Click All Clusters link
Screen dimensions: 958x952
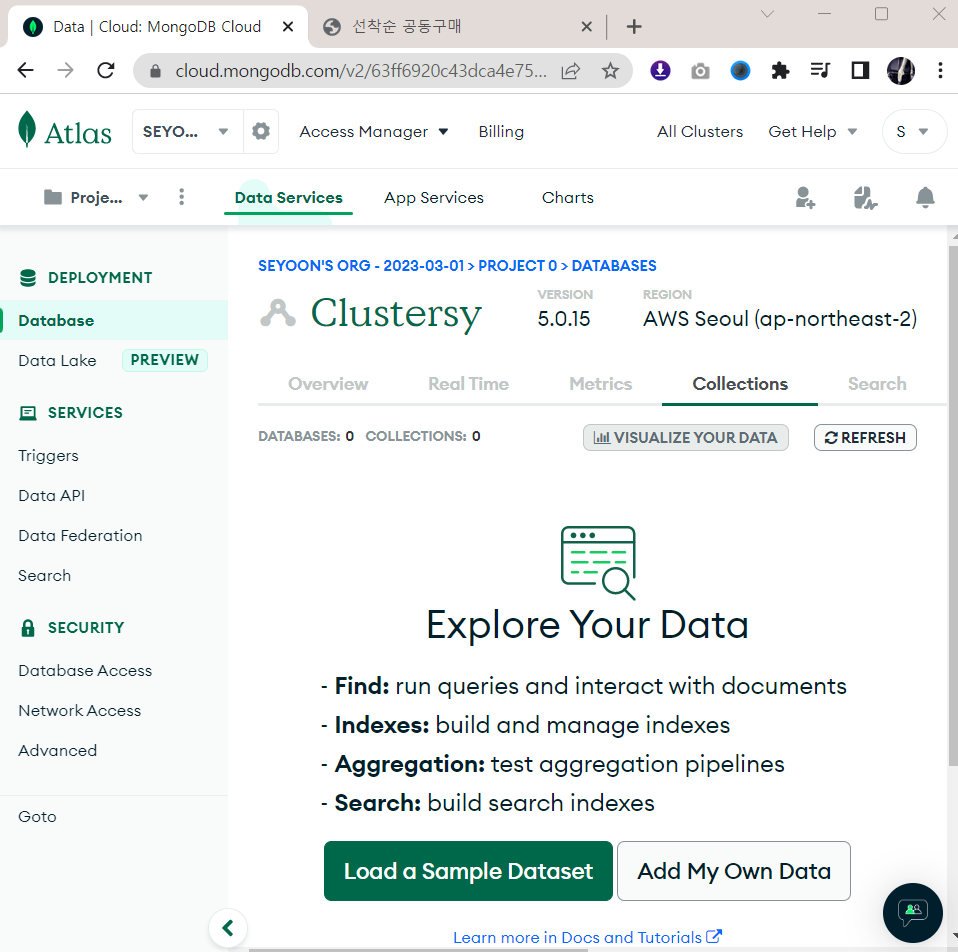tap(700, 131)
